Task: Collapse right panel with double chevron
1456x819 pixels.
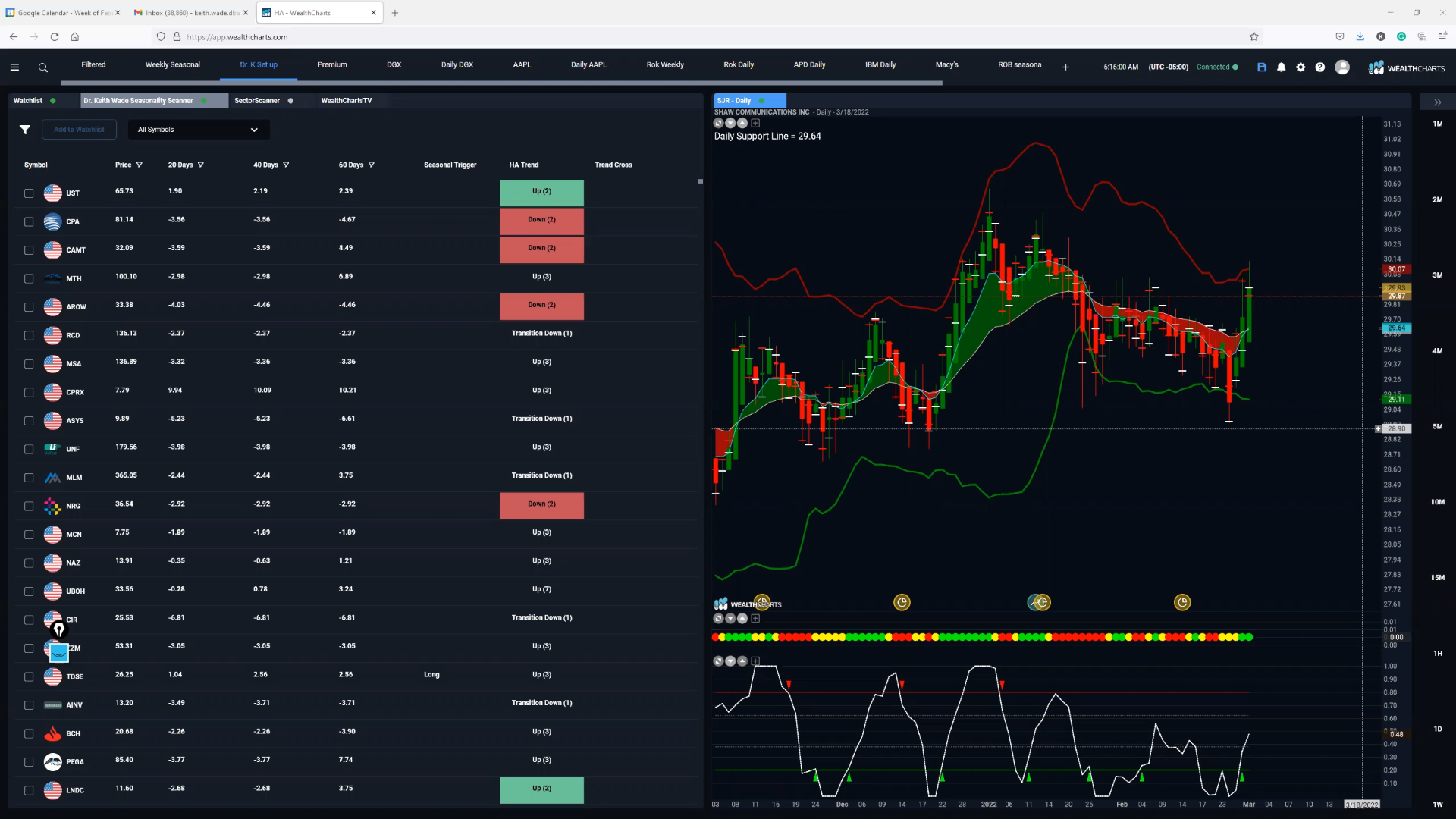Action: [1437, 102]
